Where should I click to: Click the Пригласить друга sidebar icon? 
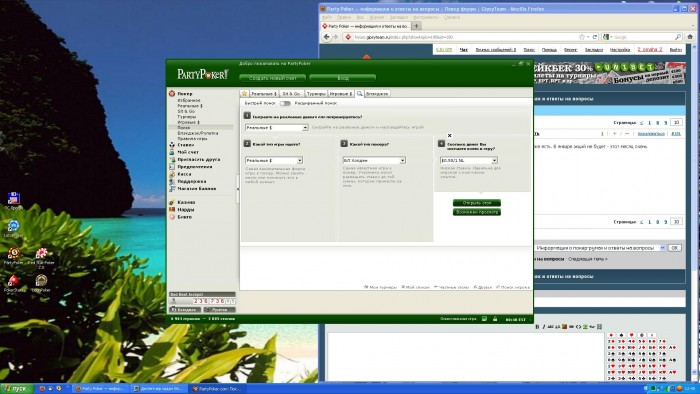click(172, 159)
